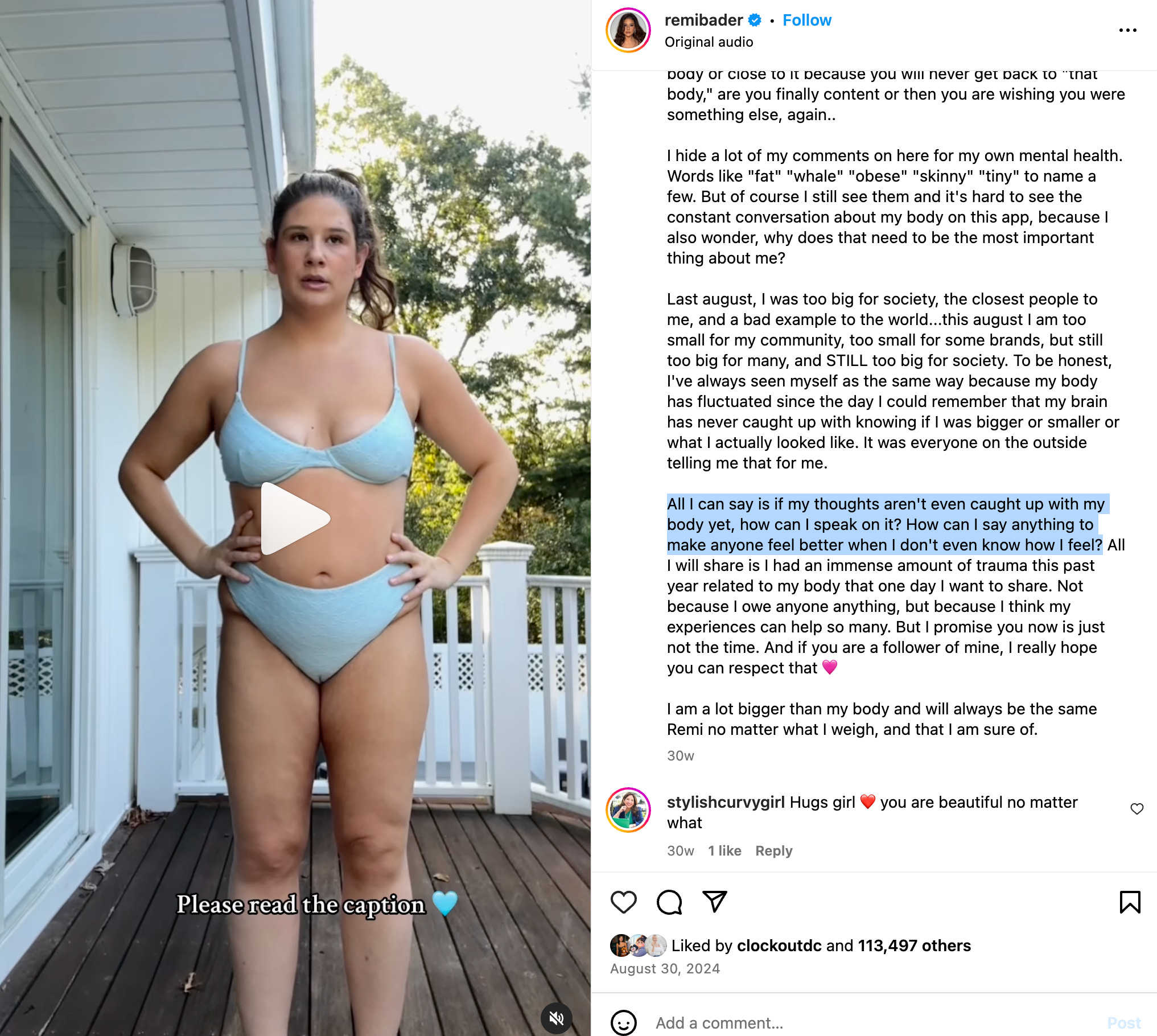
Task: Follow the remibader account
Action: click(806, 20)
